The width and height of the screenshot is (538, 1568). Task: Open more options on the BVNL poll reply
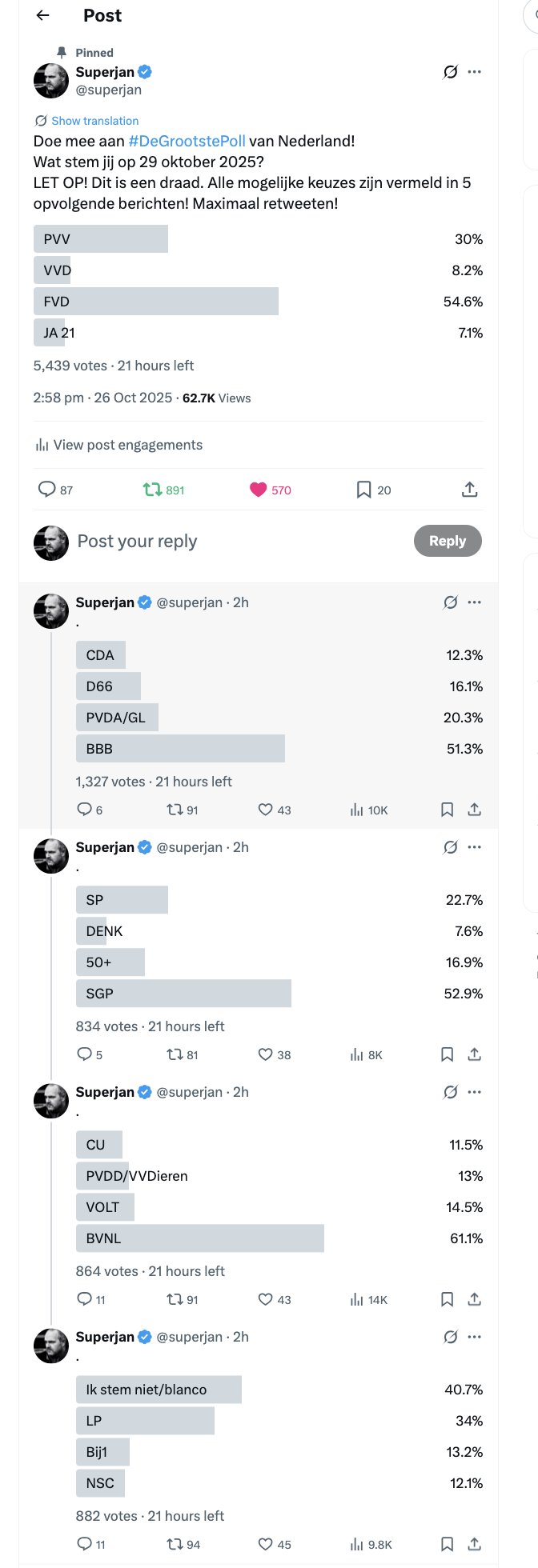point(475,1092)
